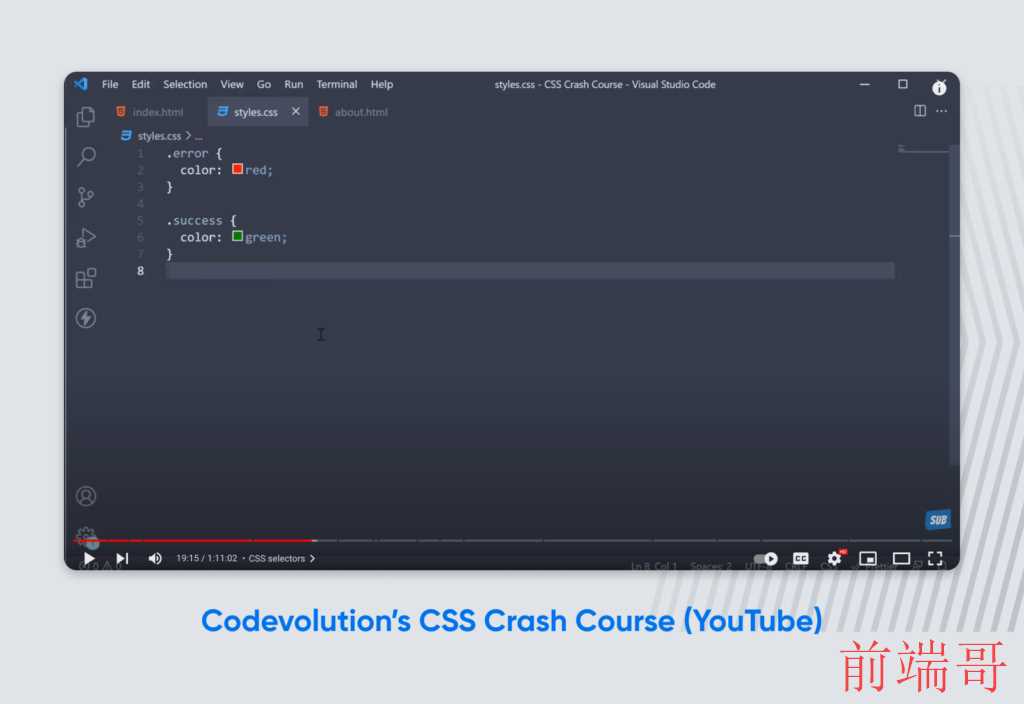Viewport: 1024px width, 704px height.
Task: Open the Terminal menu
Action: point(337,84)
